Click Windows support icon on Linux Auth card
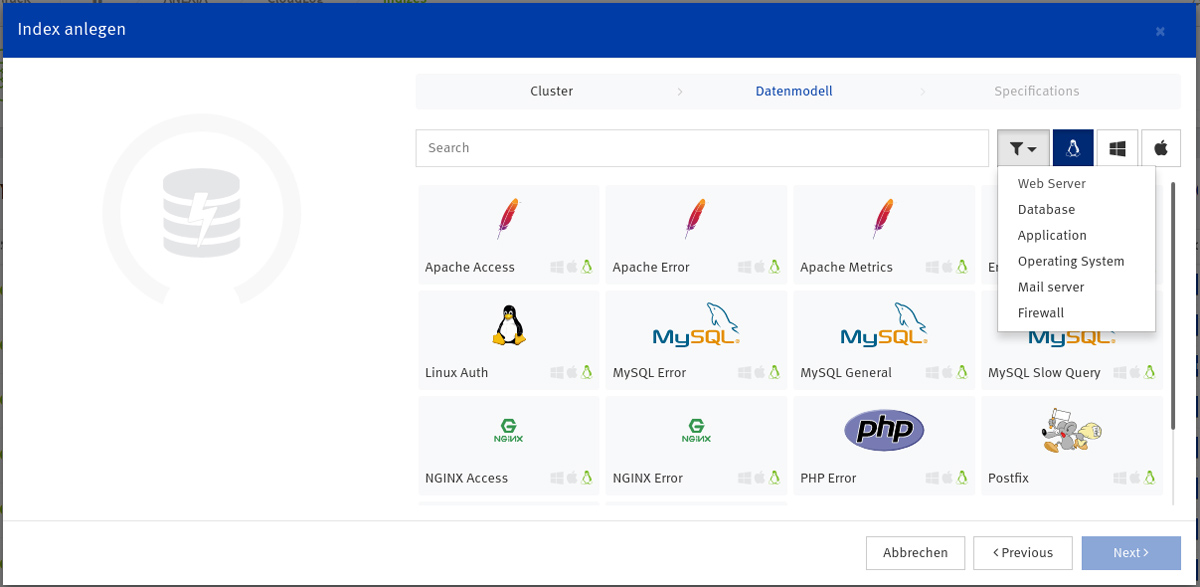1200x587 pixels. (x=557, y=372)
